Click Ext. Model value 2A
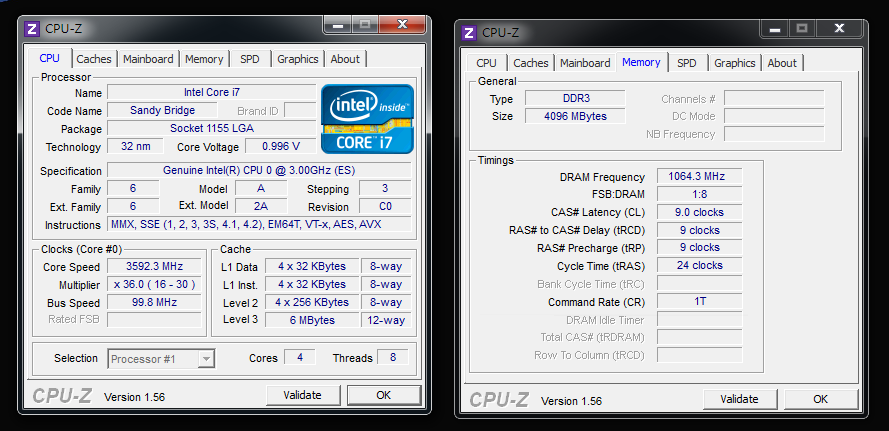Viewport: 889px width, 431px height. (x=261, y=206)
